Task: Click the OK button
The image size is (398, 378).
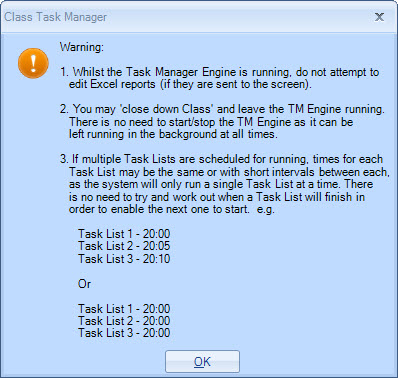Action: click(202, 361)
